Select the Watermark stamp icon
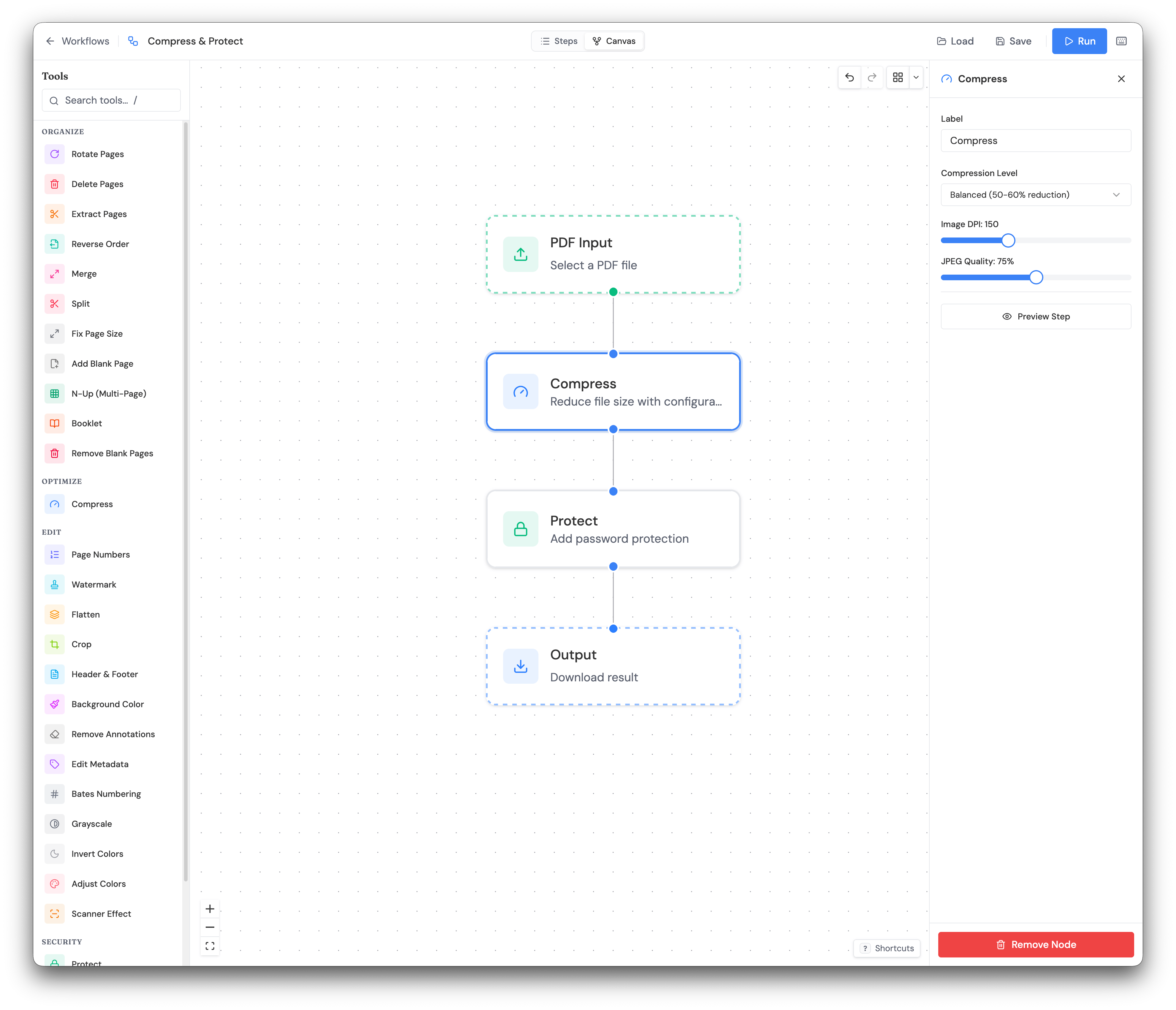 [55, 585]
